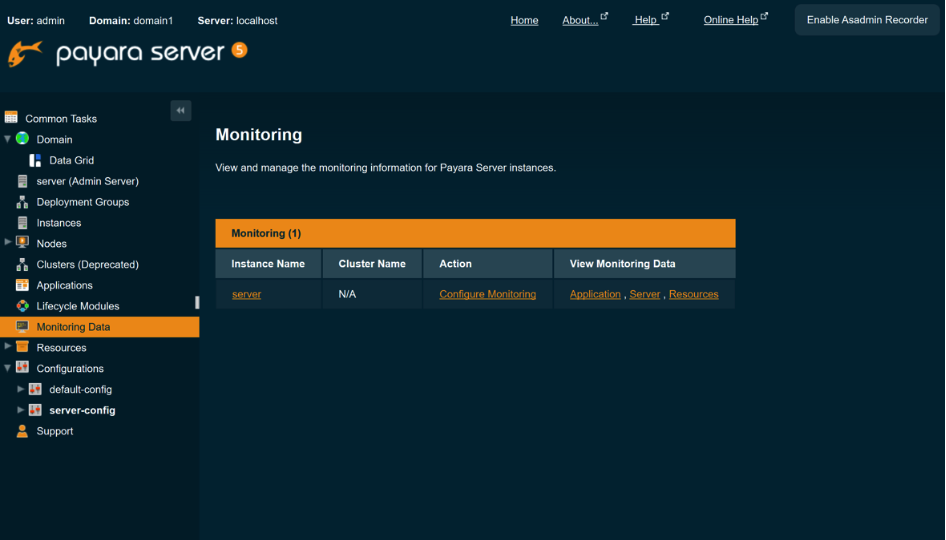Collapse the Domain tree node

8,139
